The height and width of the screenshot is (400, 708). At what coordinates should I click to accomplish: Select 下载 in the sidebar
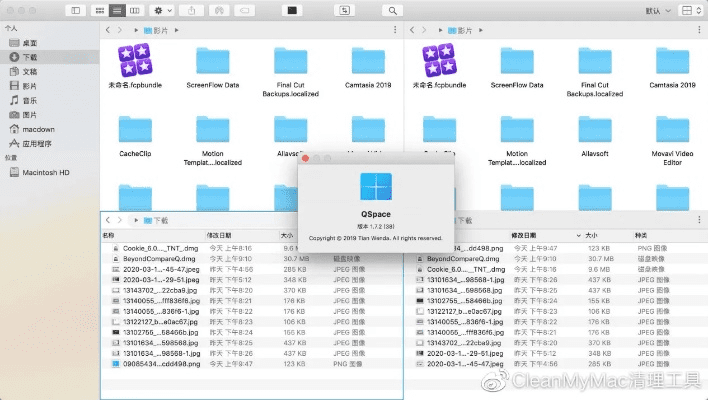[30, 57]
